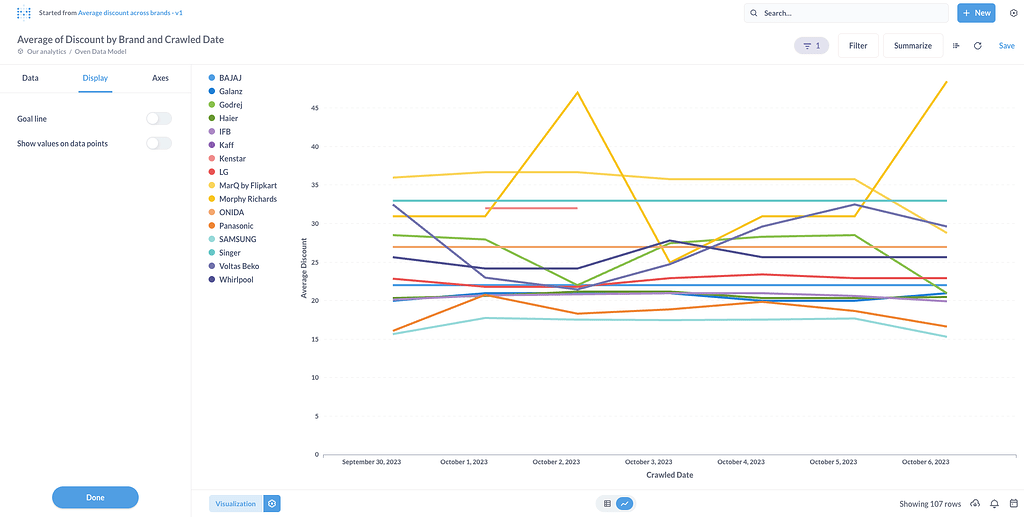Switch to the Data tab
This screenshot has height=517, width=1024.
tap(30, 78)
